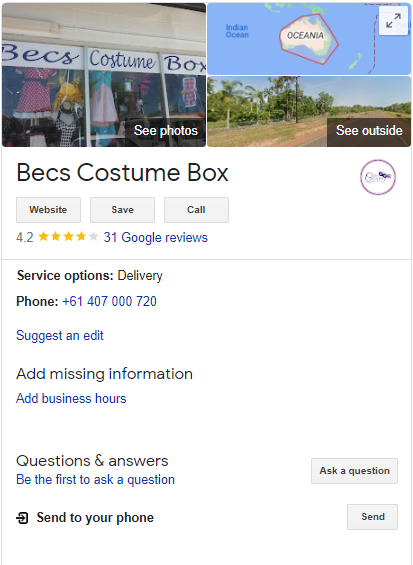Click Be the first to ask a question
This screenshot has height=565, width=413.
pyautogui.click(x=96, y=480)
